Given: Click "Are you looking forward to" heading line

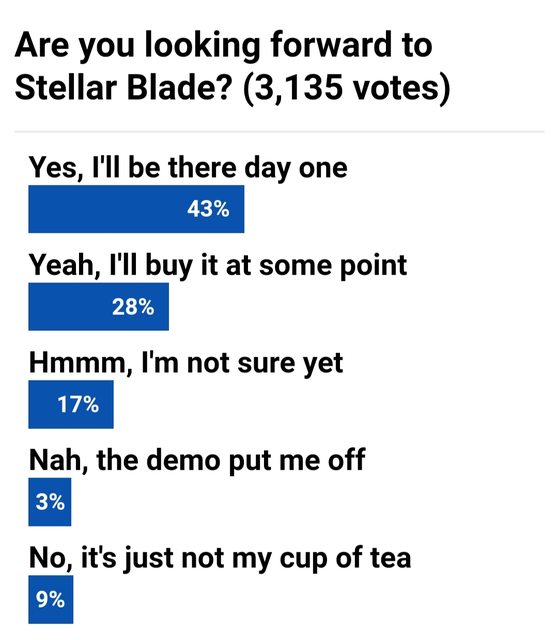Looking at the screenshot, I should [x=223, y=45].
